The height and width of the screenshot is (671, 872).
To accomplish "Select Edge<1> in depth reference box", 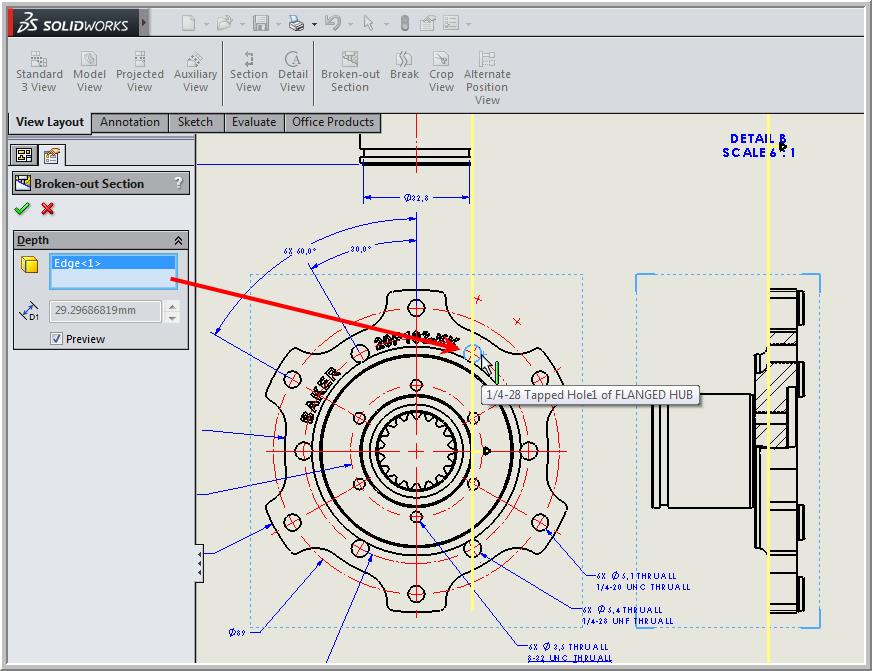I will (x=113, y=263).
